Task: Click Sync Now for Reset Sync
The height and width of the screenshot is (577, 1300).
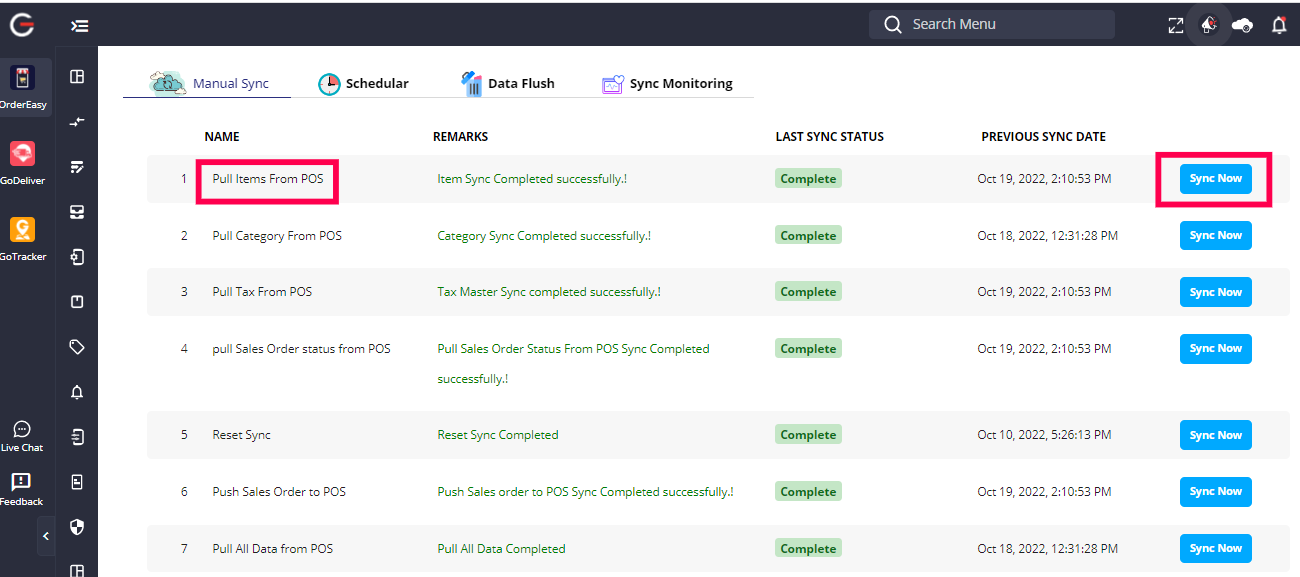Action: (x=1215, y=435)
